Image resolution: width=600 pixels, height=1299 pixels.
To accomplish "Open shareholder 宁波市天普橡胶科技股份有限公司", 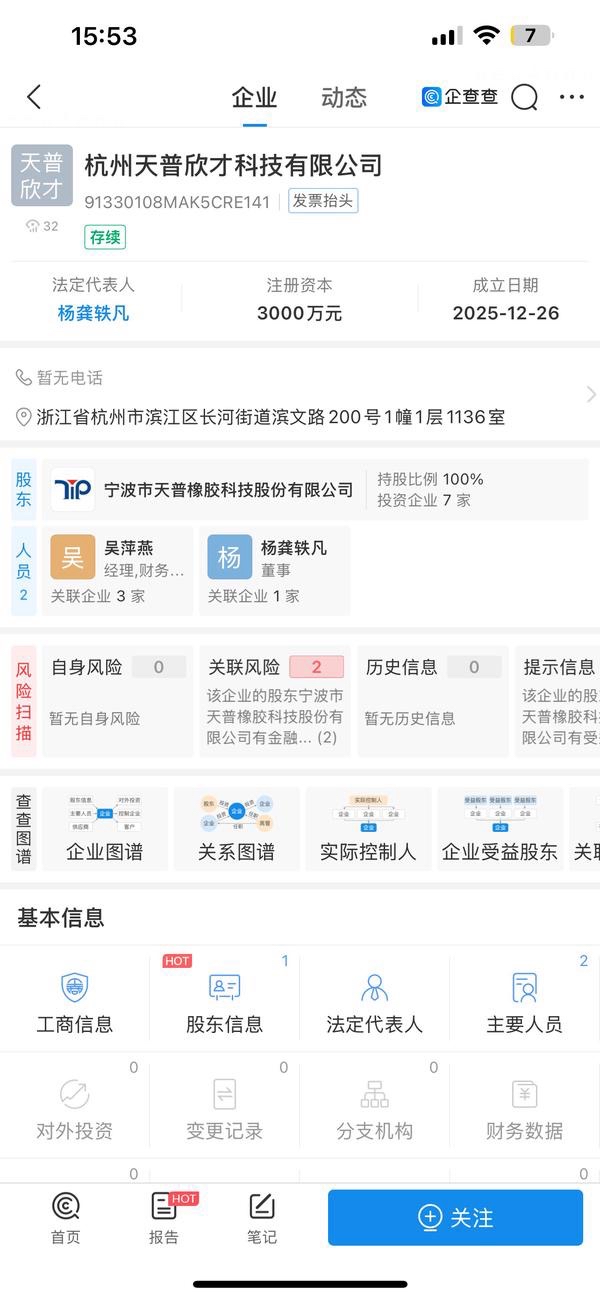I will [x=229, y=490].
